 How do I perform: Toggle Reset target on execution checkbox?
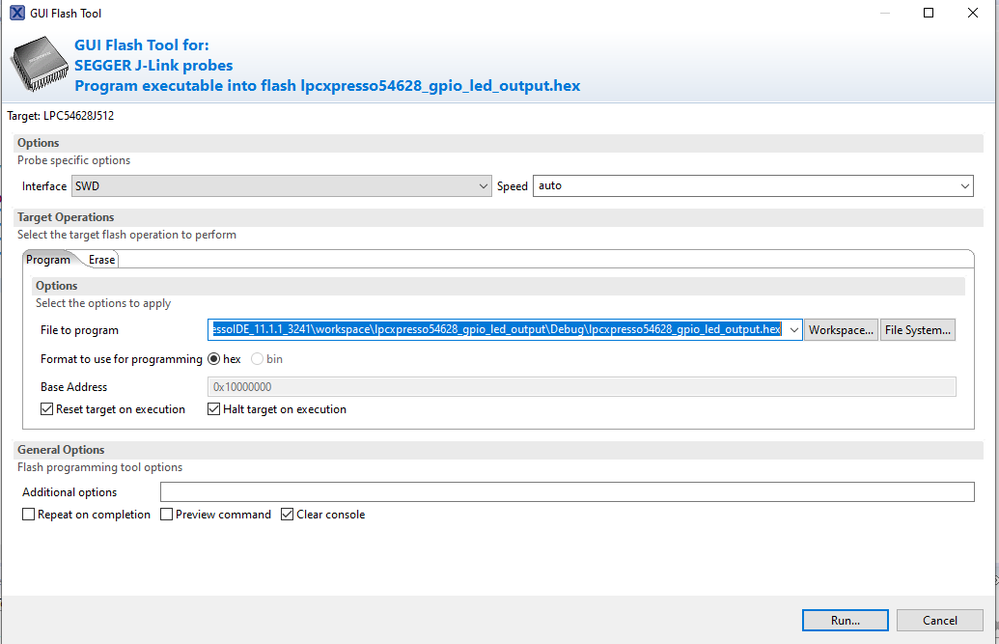(x=47, y=409)
